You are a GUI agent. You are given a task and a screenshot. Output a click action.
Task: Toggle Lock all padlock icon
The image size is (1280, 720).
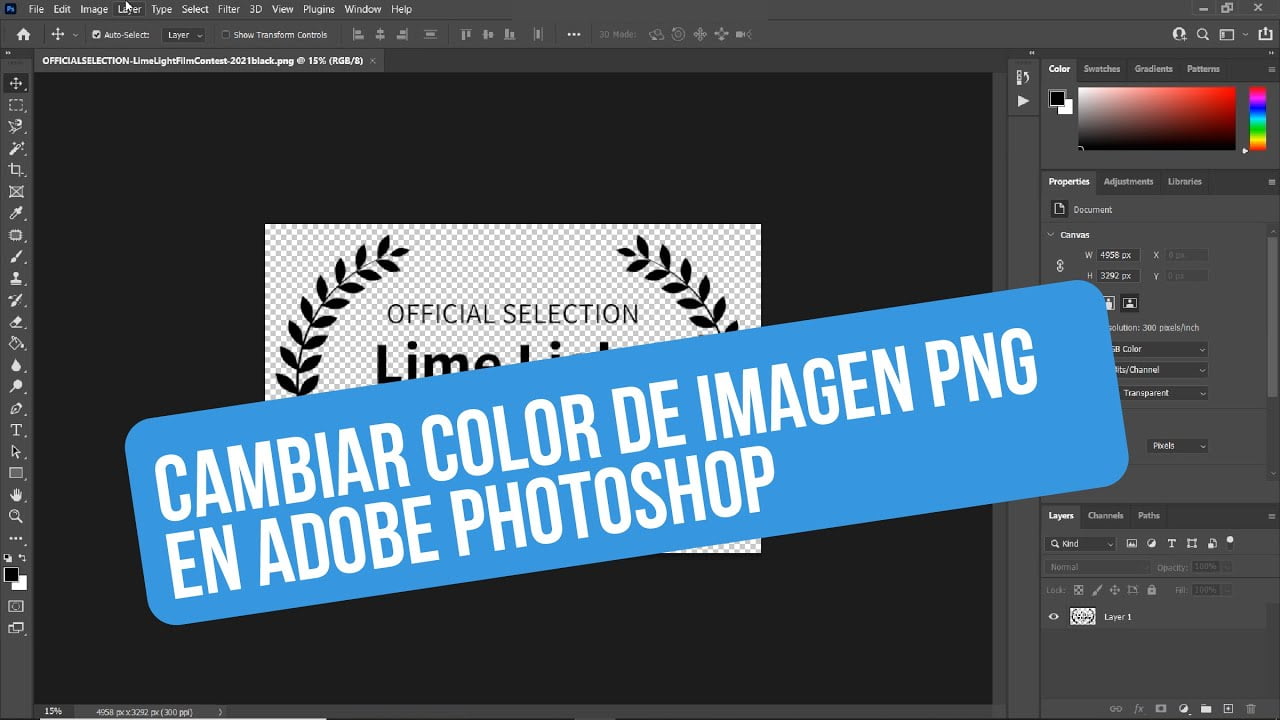[x=1151, y=590]
